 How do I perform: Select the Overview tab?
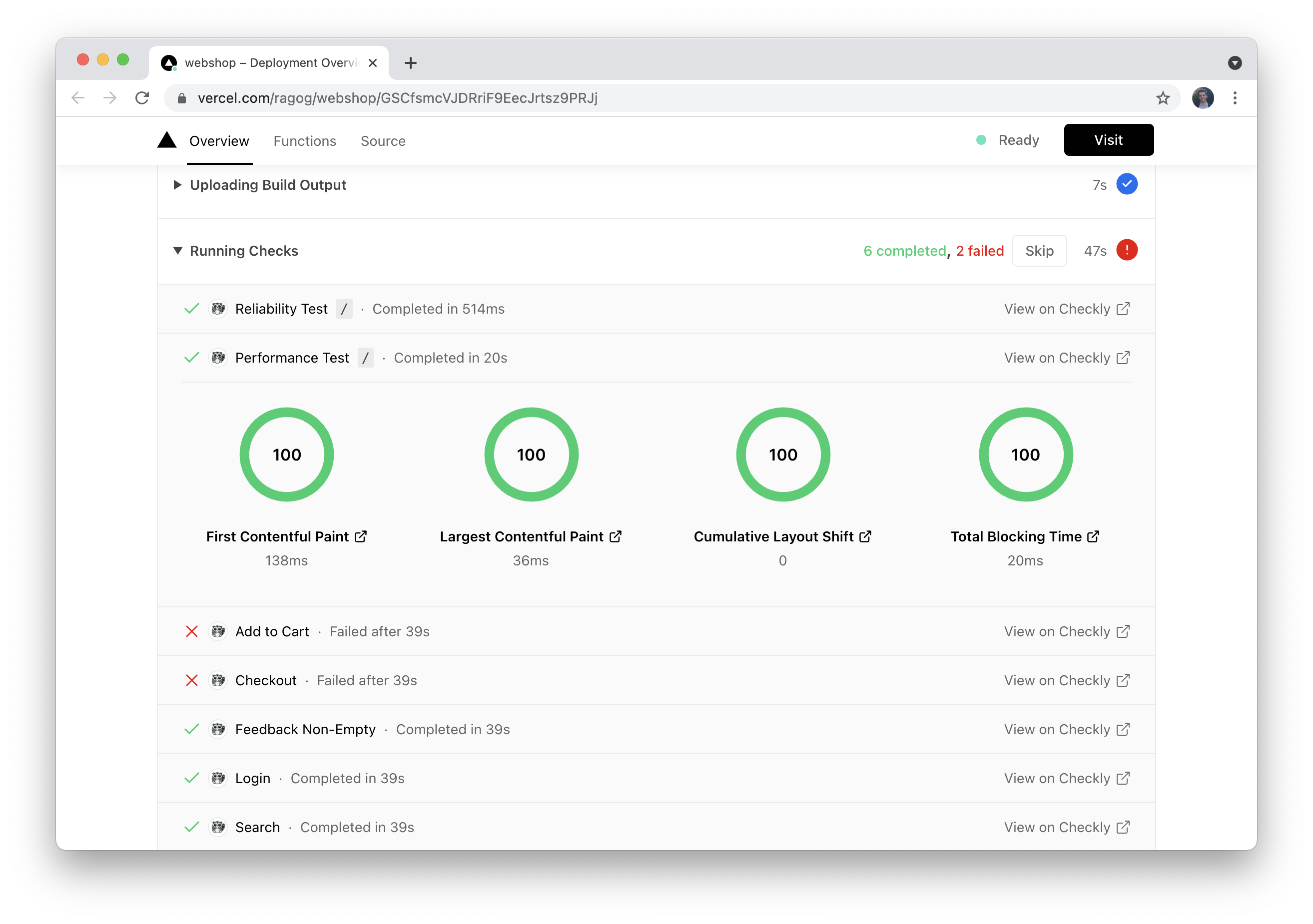219,140
